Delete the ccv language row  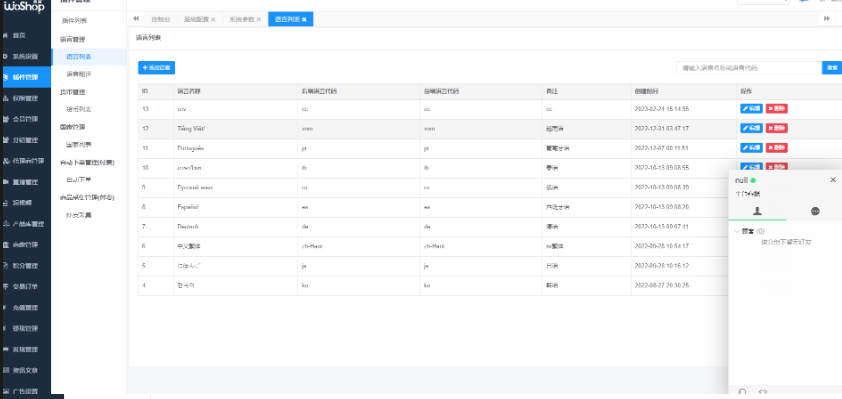click(x=776, y=108)
